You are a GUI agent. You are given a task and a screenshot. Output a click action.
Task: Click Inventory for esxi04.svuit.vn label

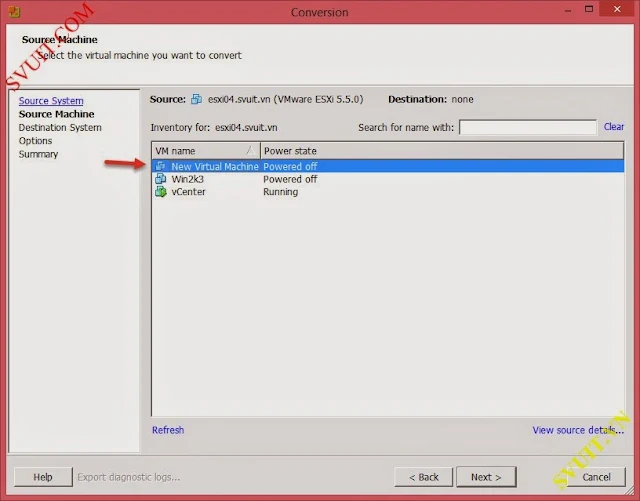tap(214, 127)
